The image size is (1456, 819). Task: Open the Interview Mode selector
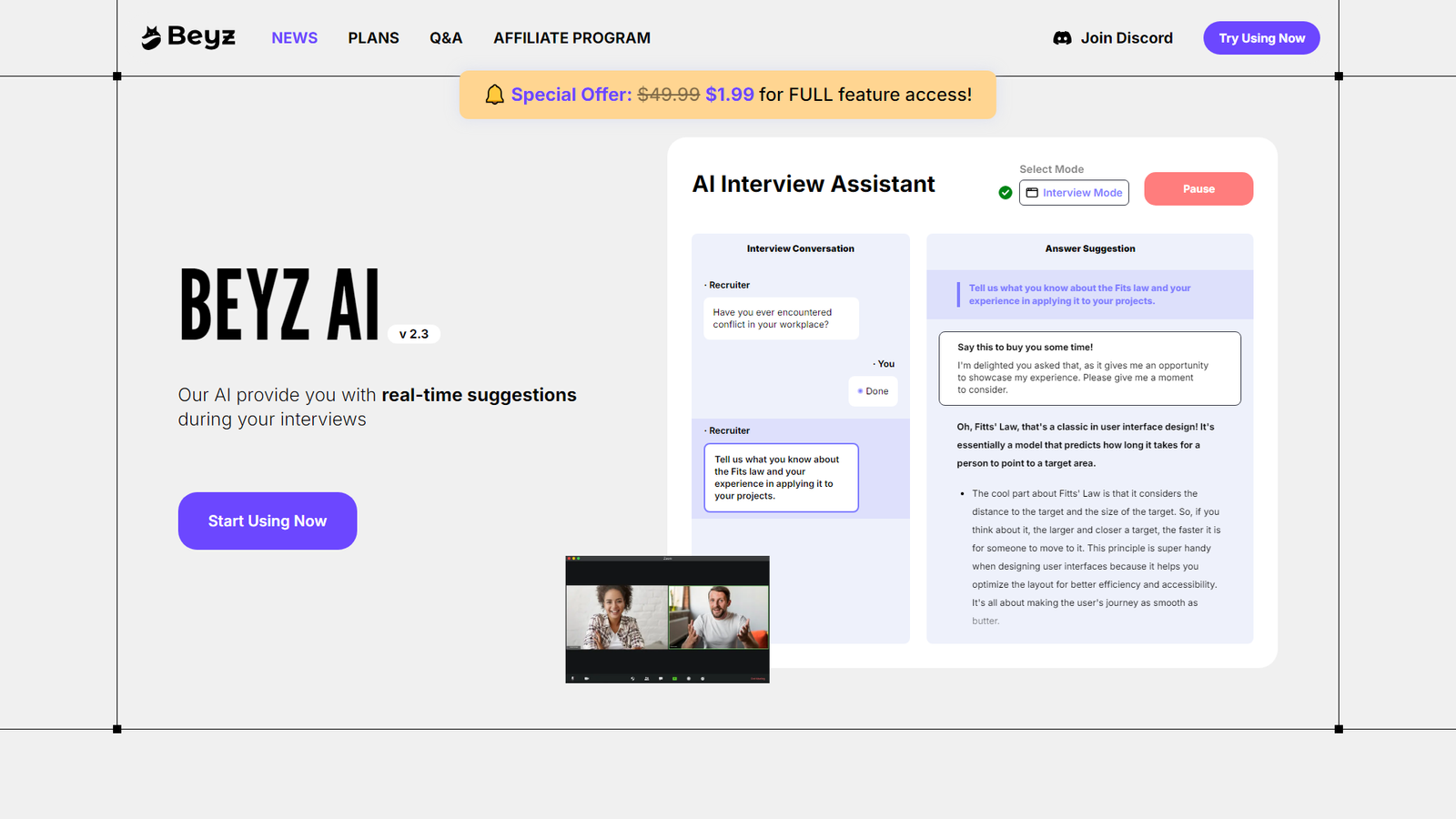click(x=1074, y=193)
